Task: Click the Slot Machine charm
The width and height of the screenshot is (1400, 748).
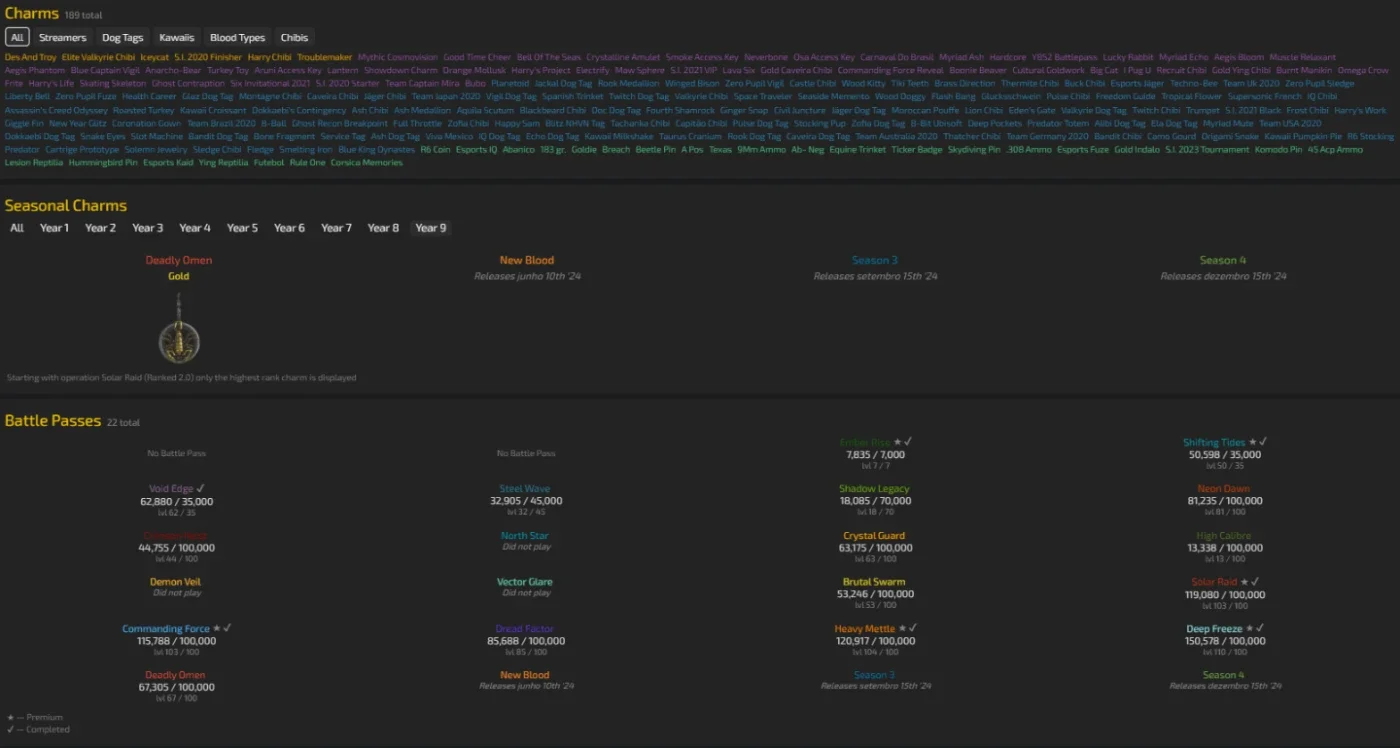Action: point(157,136)
